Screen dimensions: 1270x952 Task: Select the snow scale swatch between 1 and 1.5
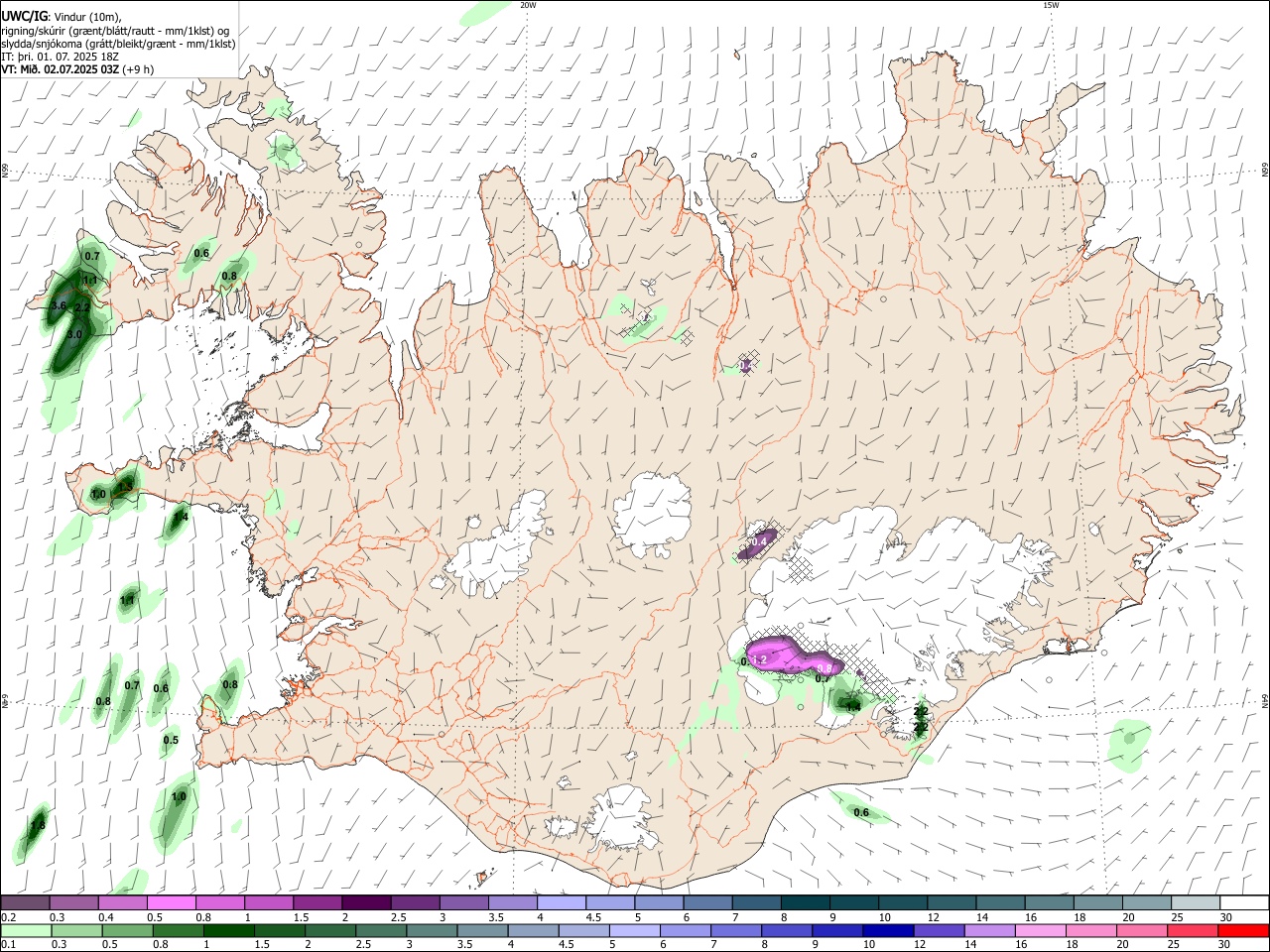click(x=269, y=902)
